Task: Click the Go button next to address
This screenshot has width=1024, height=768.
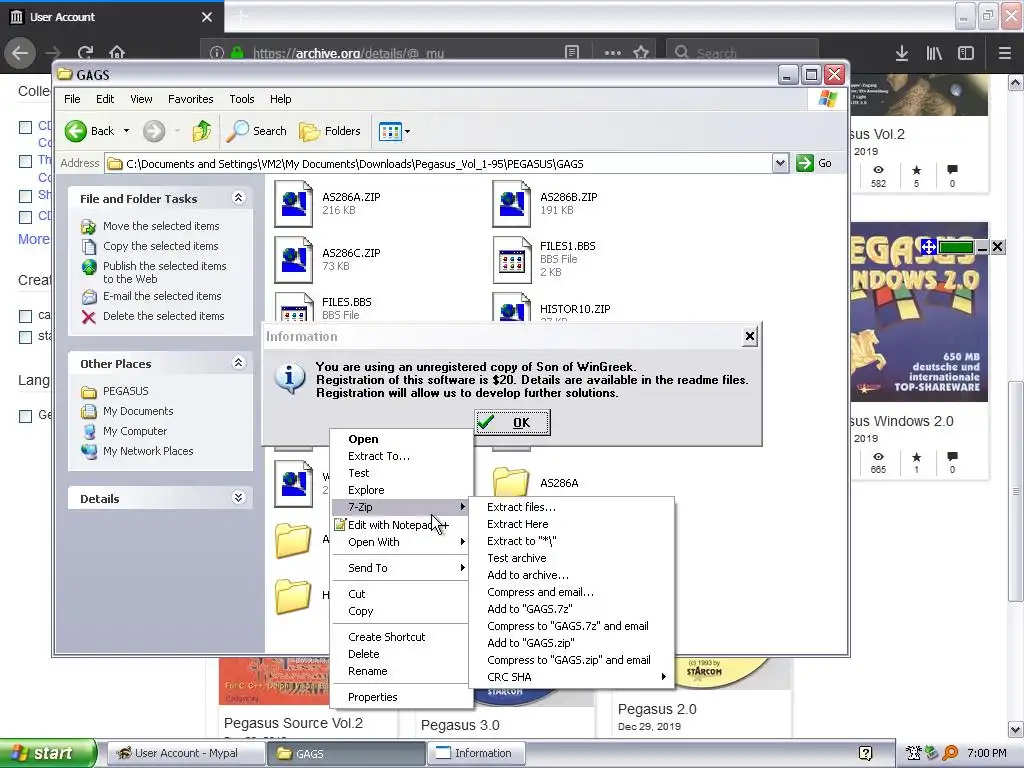Action: point(814,163)
